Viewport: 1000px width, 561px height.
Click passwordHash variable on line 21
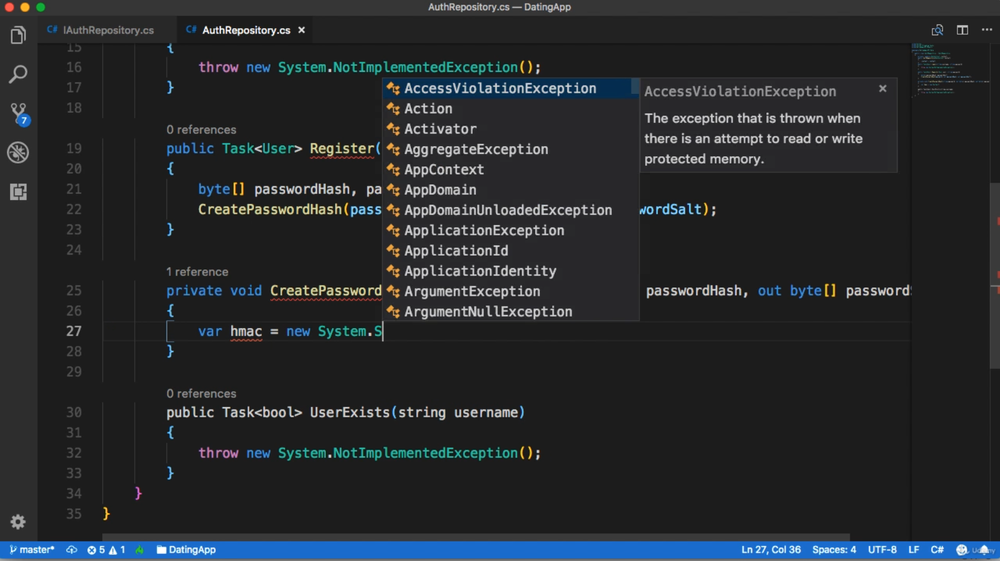point(302,189)
